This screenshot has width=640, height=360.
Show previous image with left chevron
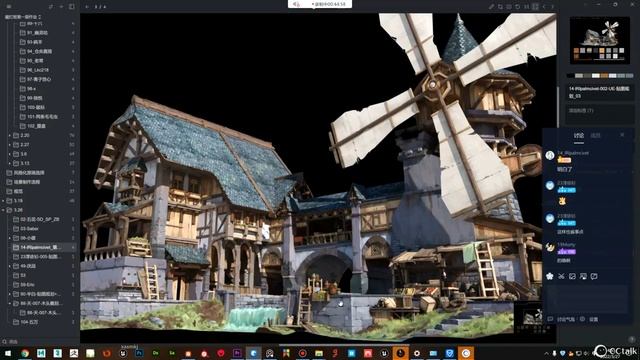point(544,7)
